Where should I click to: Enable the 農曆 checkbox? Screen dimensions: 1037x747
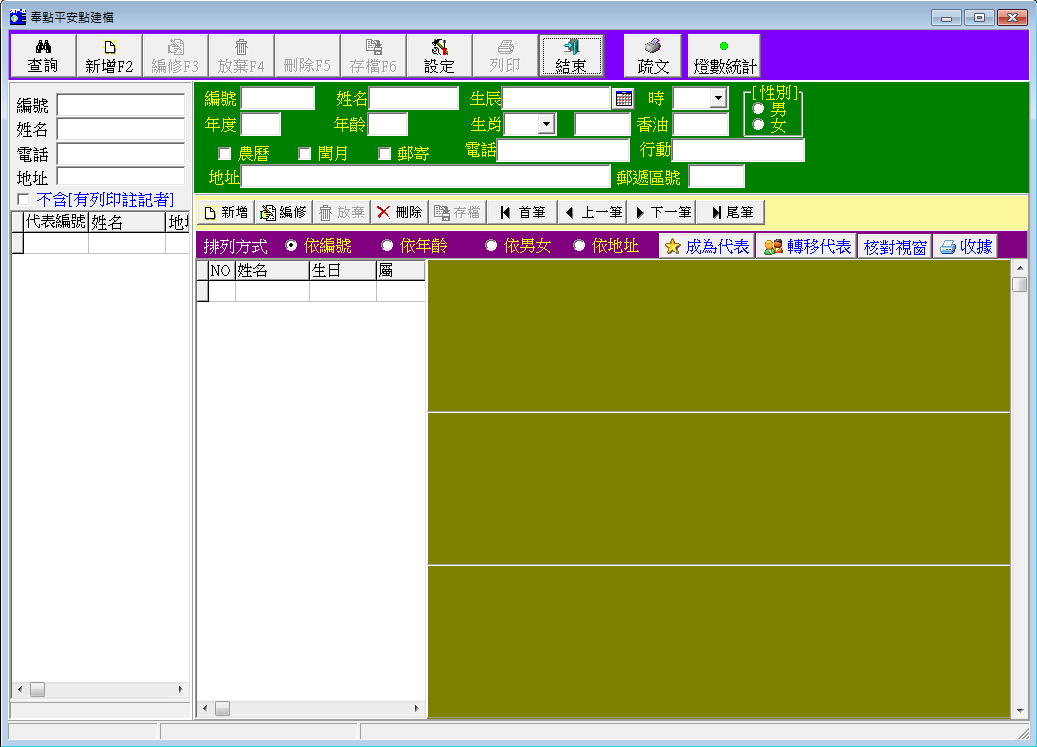pos(225,154)
